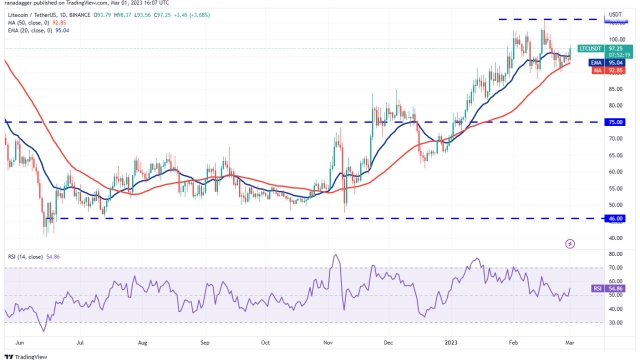Click the lightning bolt event icon
This screenshot has width=640, height=360.
[570, 244]
